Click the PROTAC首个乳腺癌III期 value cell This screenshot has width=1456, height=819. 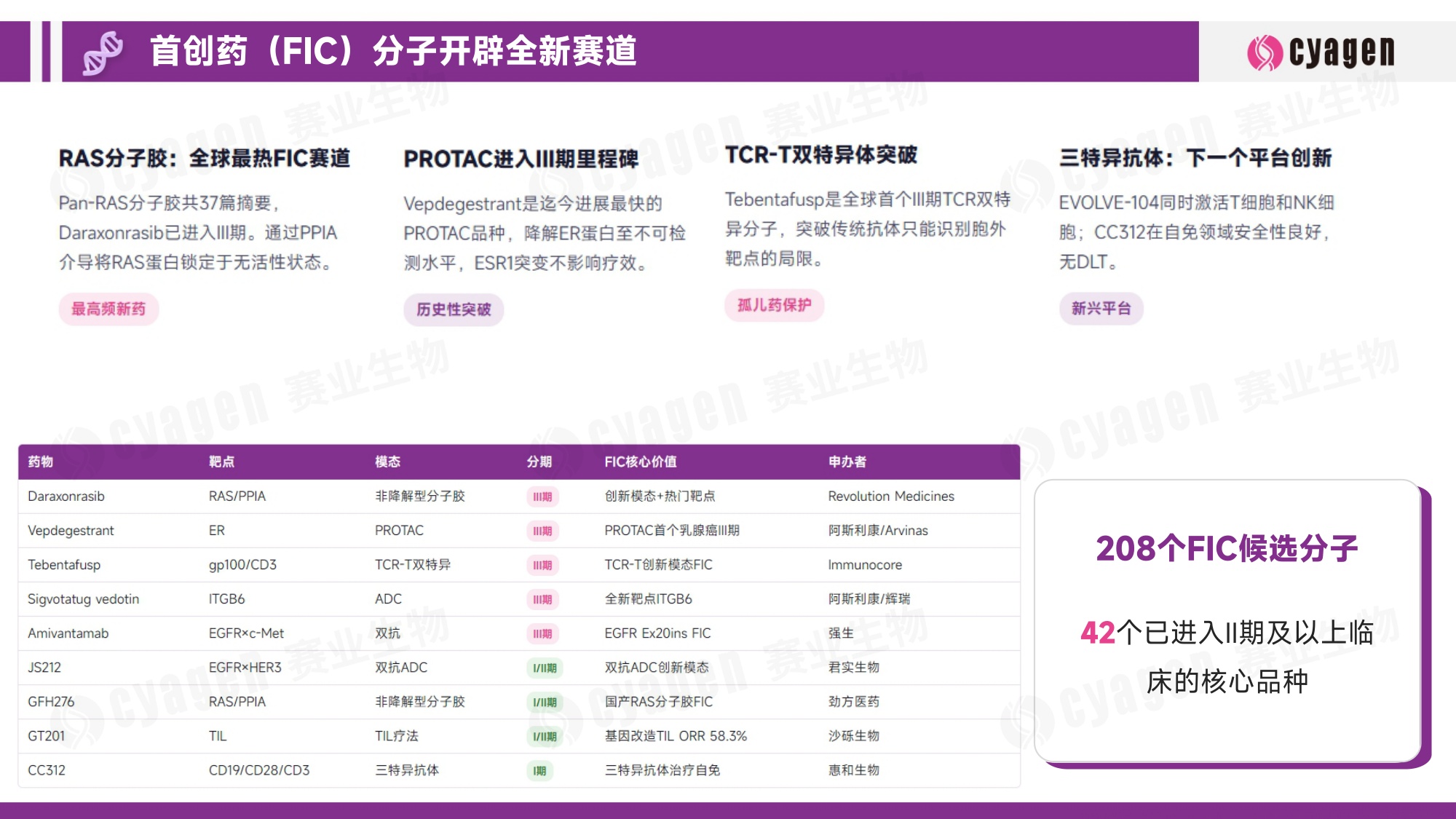coord(672,531)
